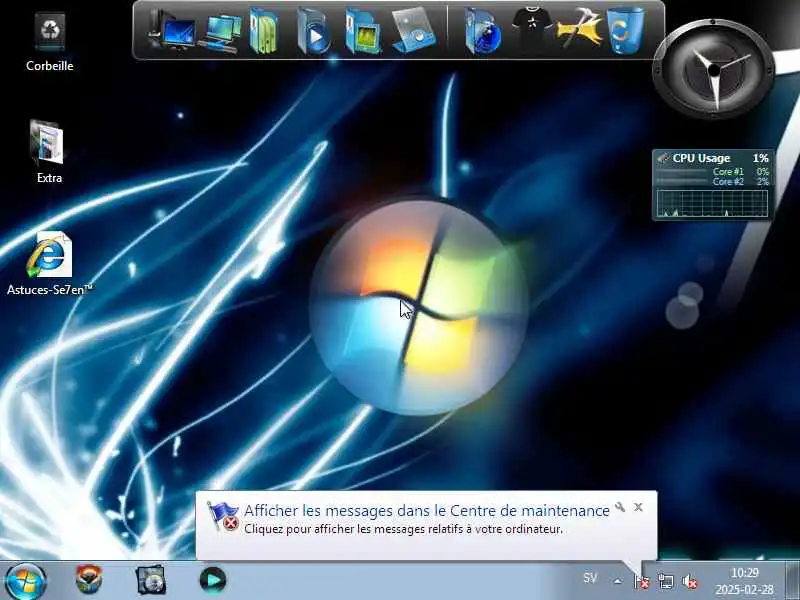Click the network tray icon
Screen dimensions: 800x600
(x=665, y=581)
